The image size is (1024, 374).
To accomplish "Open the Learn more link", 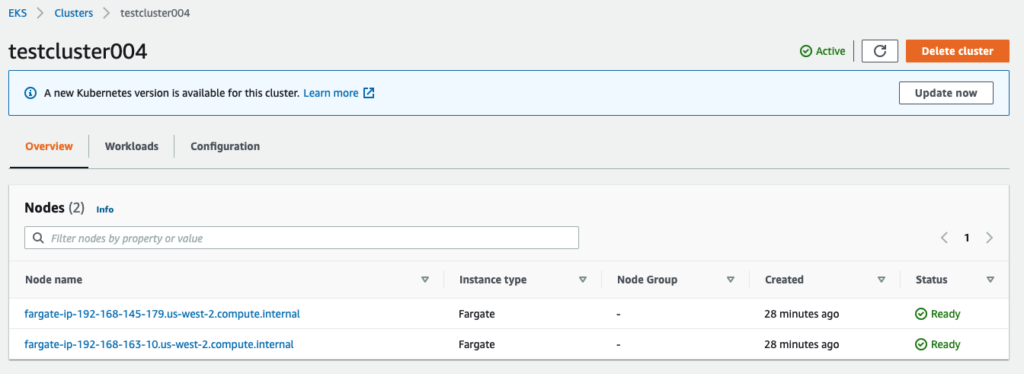I will point(330,93).
